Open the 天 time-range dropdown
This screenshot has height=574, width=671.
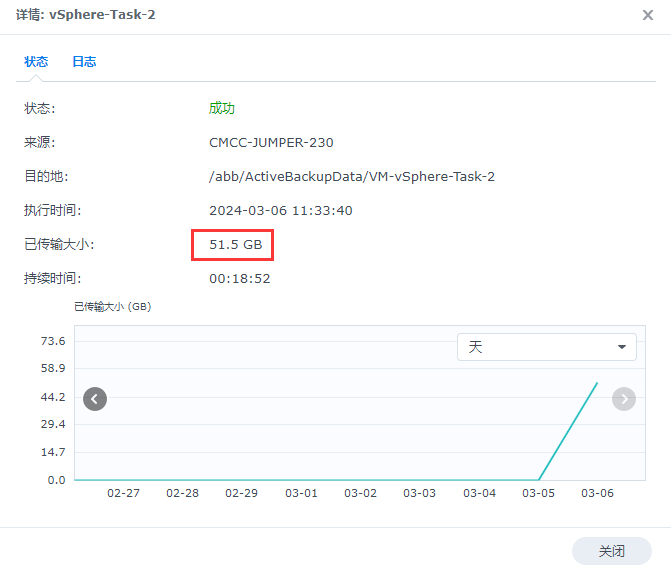coord(546,347)
